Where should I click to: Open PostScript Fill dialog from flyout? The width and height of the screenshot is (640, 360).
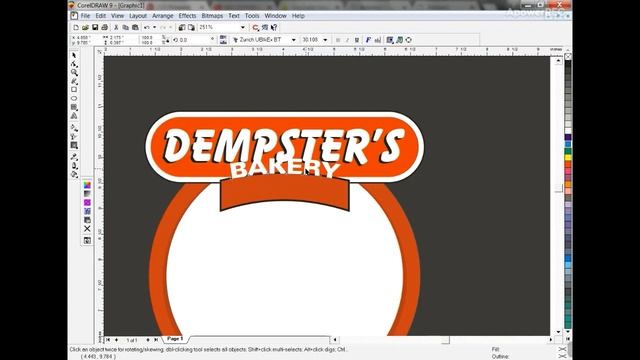click(87, 220)
